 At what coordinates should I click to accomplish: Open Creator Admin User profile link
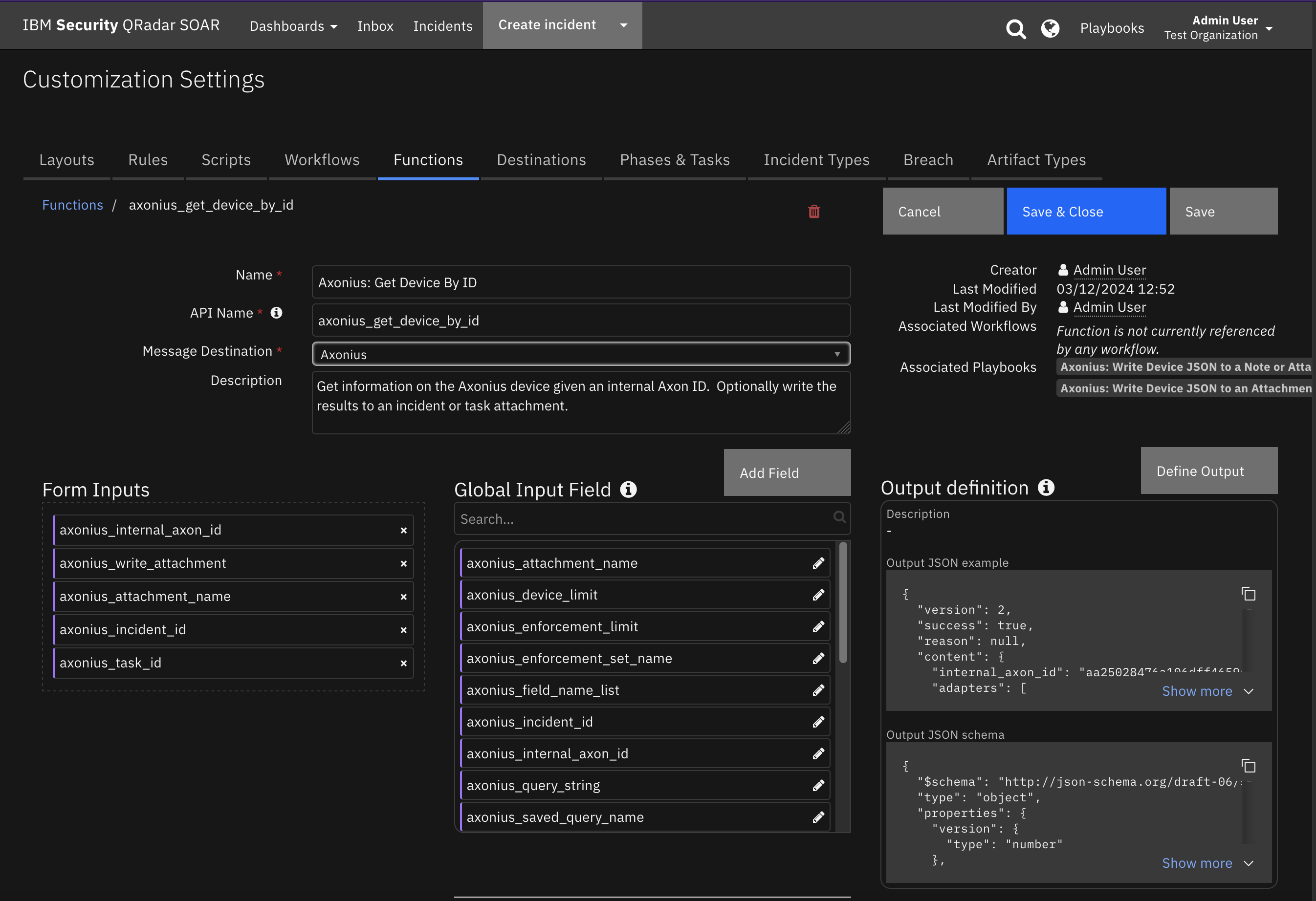(1109, 270)
